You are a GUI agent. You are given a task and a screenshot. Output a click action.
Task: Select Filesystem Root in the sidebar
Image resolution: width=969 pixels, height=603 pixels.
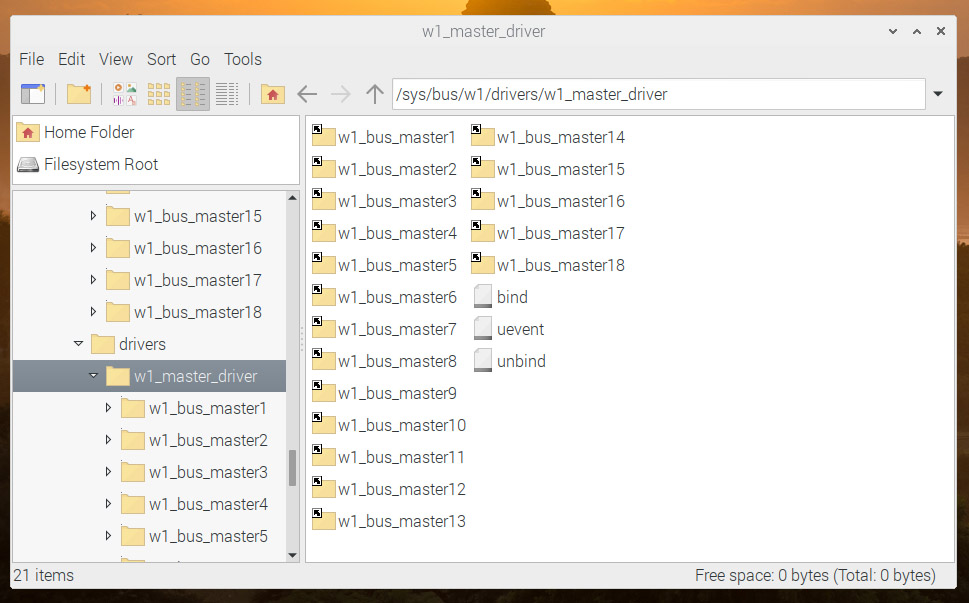(x=101, y=164)
